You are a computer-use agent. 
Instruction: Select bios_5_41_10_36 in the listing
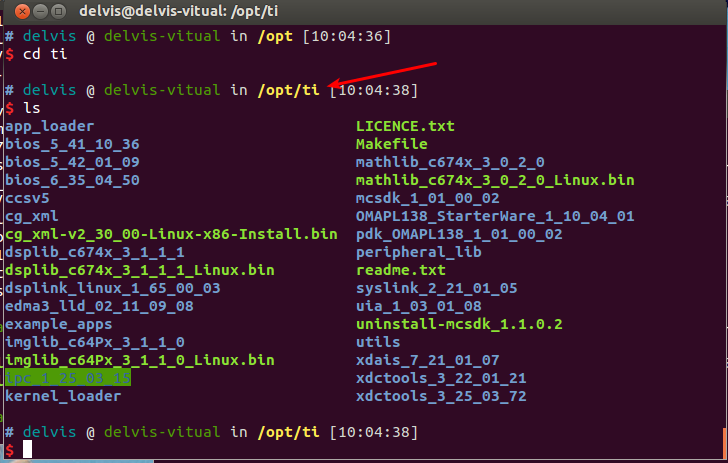pos(72,144)
